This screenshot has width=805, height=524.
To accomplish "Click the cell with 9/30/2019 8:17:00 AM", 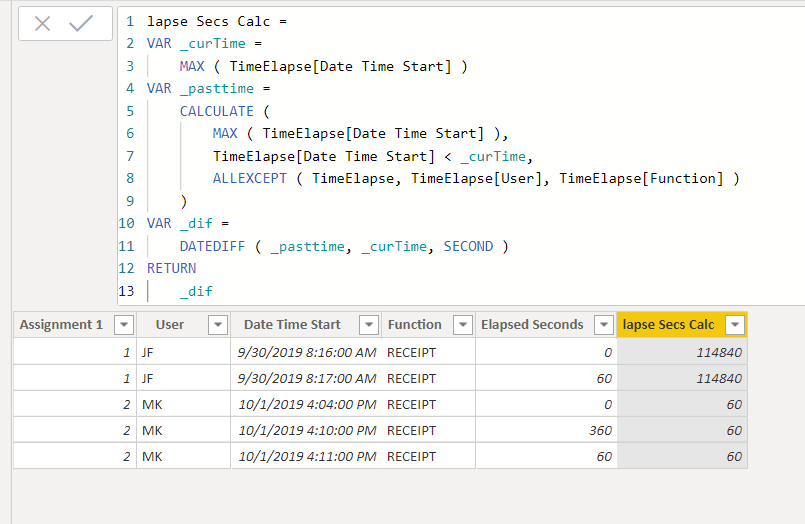I will (x=306, y=378).
